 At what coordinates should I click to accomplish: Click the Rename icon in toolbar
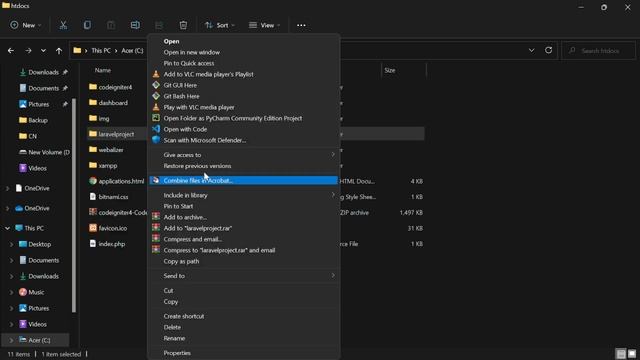135,25
